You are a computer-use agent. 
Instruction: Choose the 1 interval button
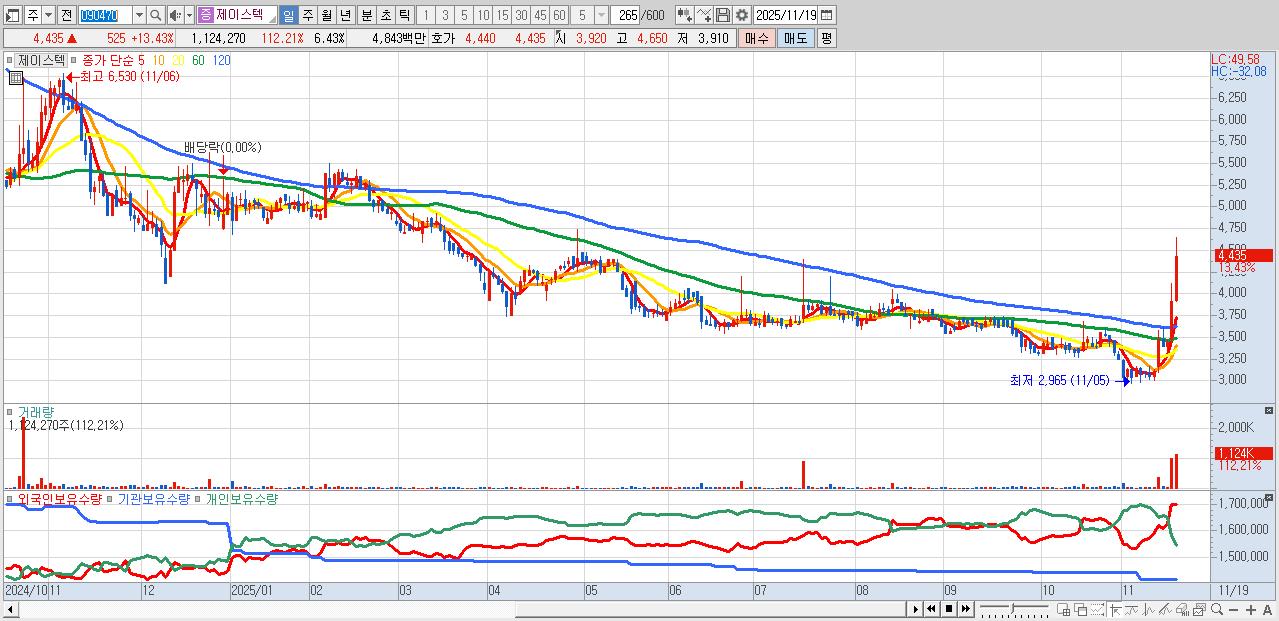(425, 15)
